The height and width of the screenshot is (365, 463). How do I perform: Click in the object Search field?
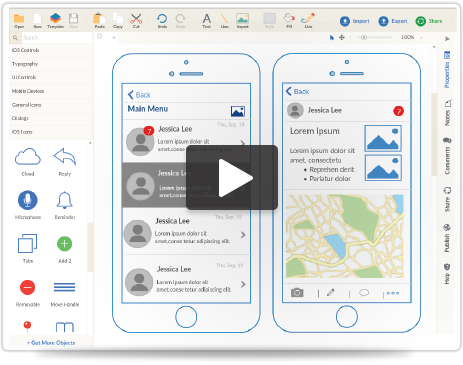pos(57,38)
